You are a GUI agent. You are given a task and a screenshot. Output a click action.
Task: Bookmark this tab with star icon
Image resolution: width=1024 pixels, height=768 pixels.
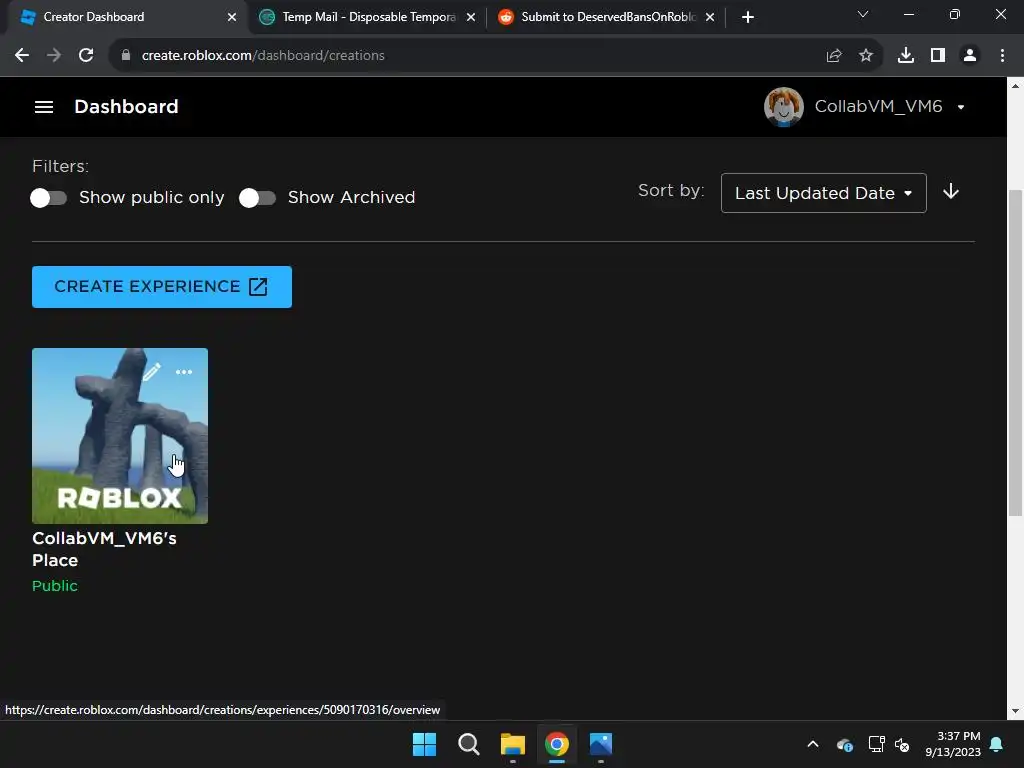click(x=866, y=56)
